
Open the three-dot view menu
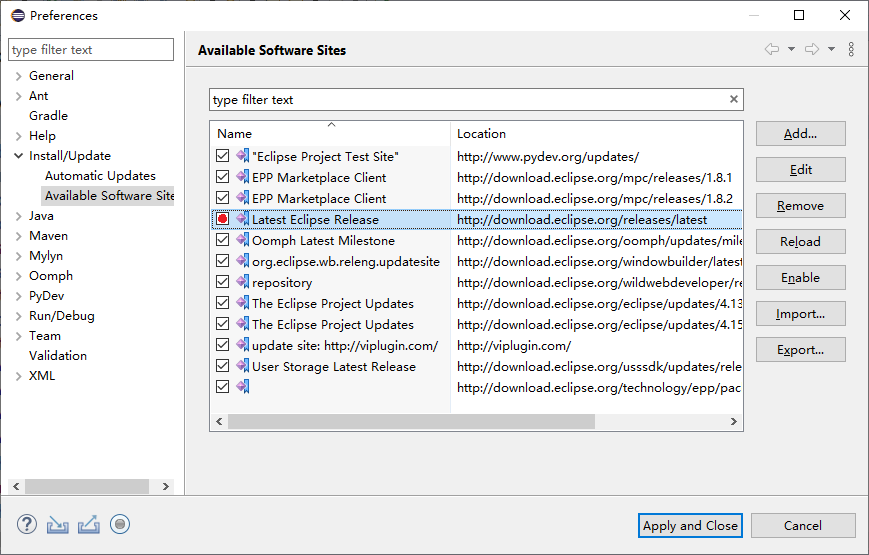coord(851,50)
